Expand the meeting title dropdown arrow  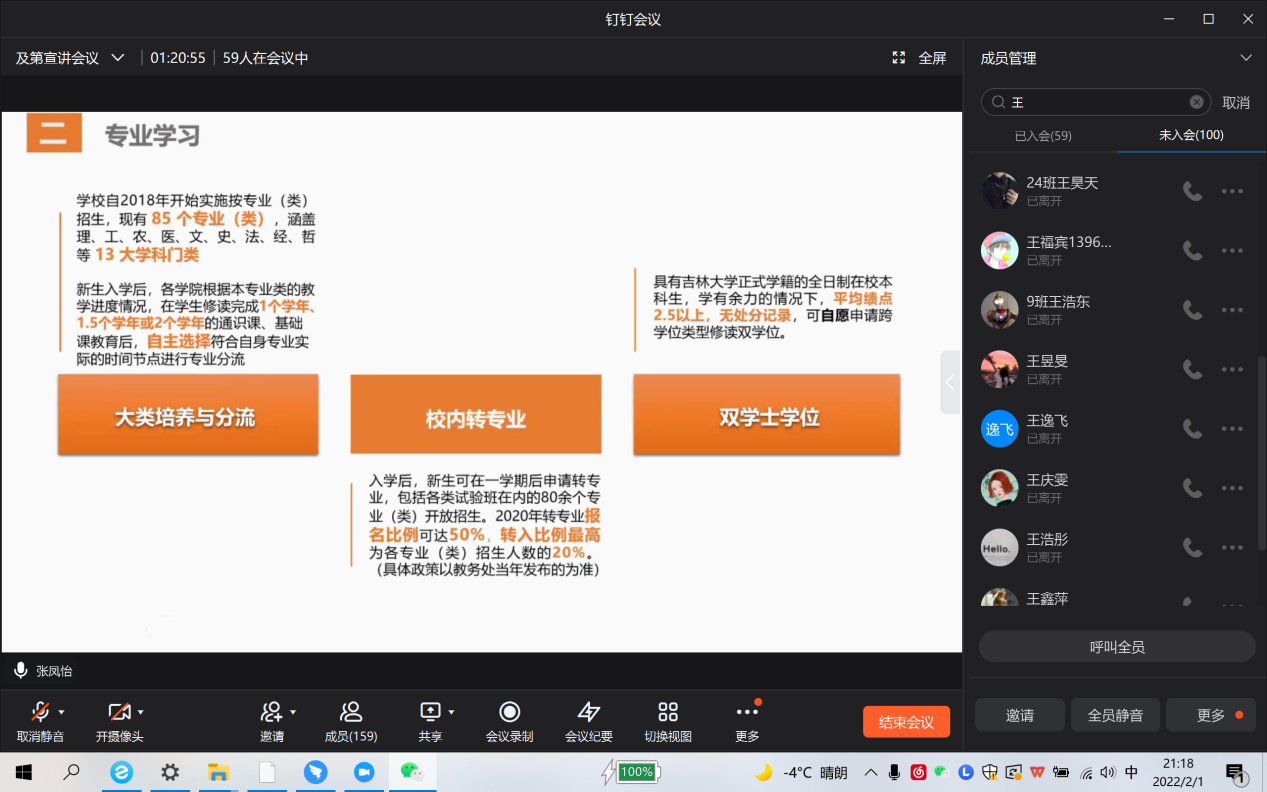(118, 58)
